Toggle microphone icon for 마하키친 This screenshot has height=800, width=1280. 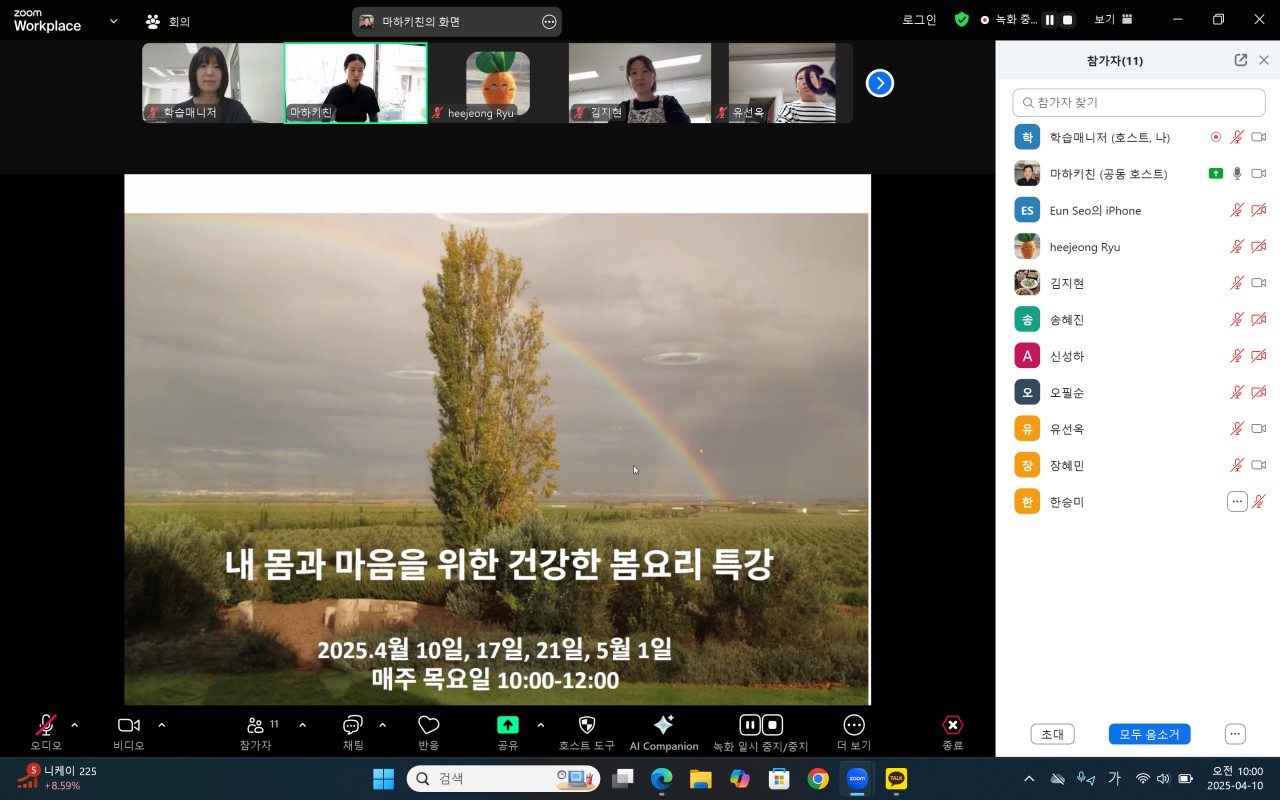(1237, 174)
